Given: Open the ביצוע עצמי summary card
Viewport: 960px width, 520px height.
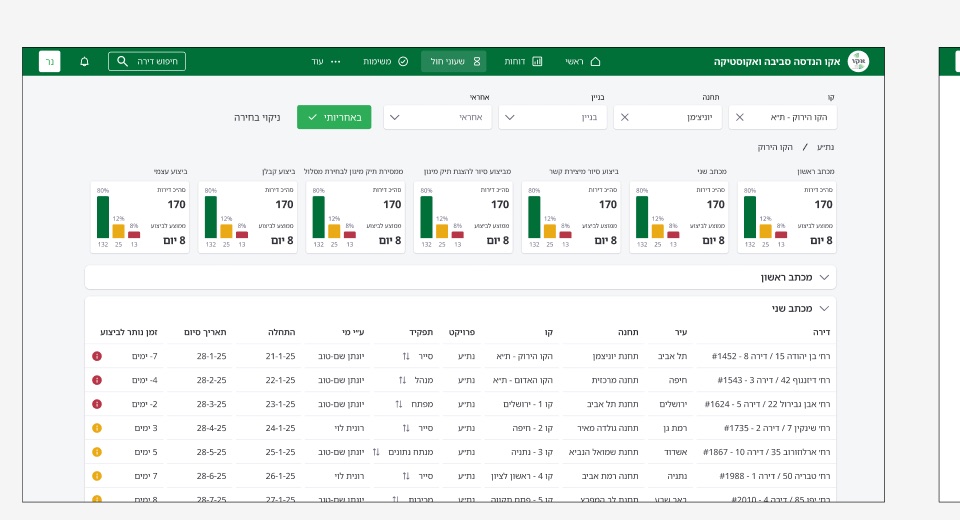Looking at the screenshot, I should [x=140, y=217].
